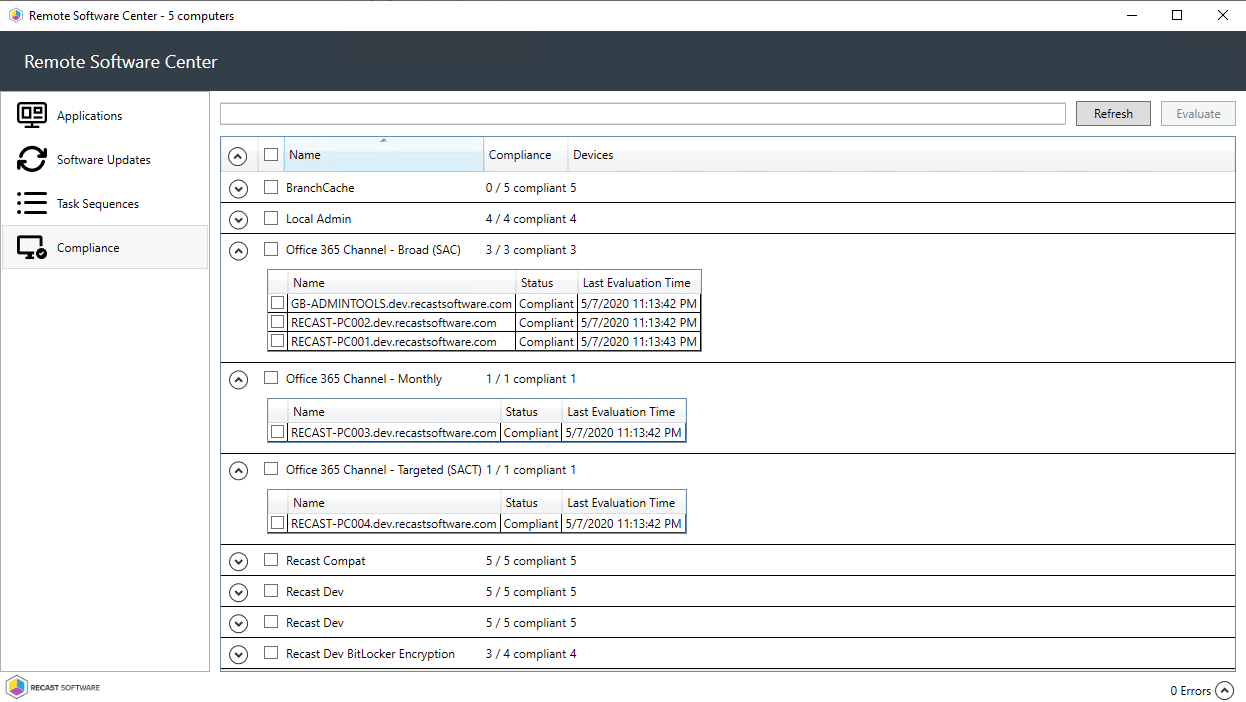Click the Compliance monitor checkmark icon
Image resolution: width=1246 pixels, height=702 pixels.
coord(32,247)
